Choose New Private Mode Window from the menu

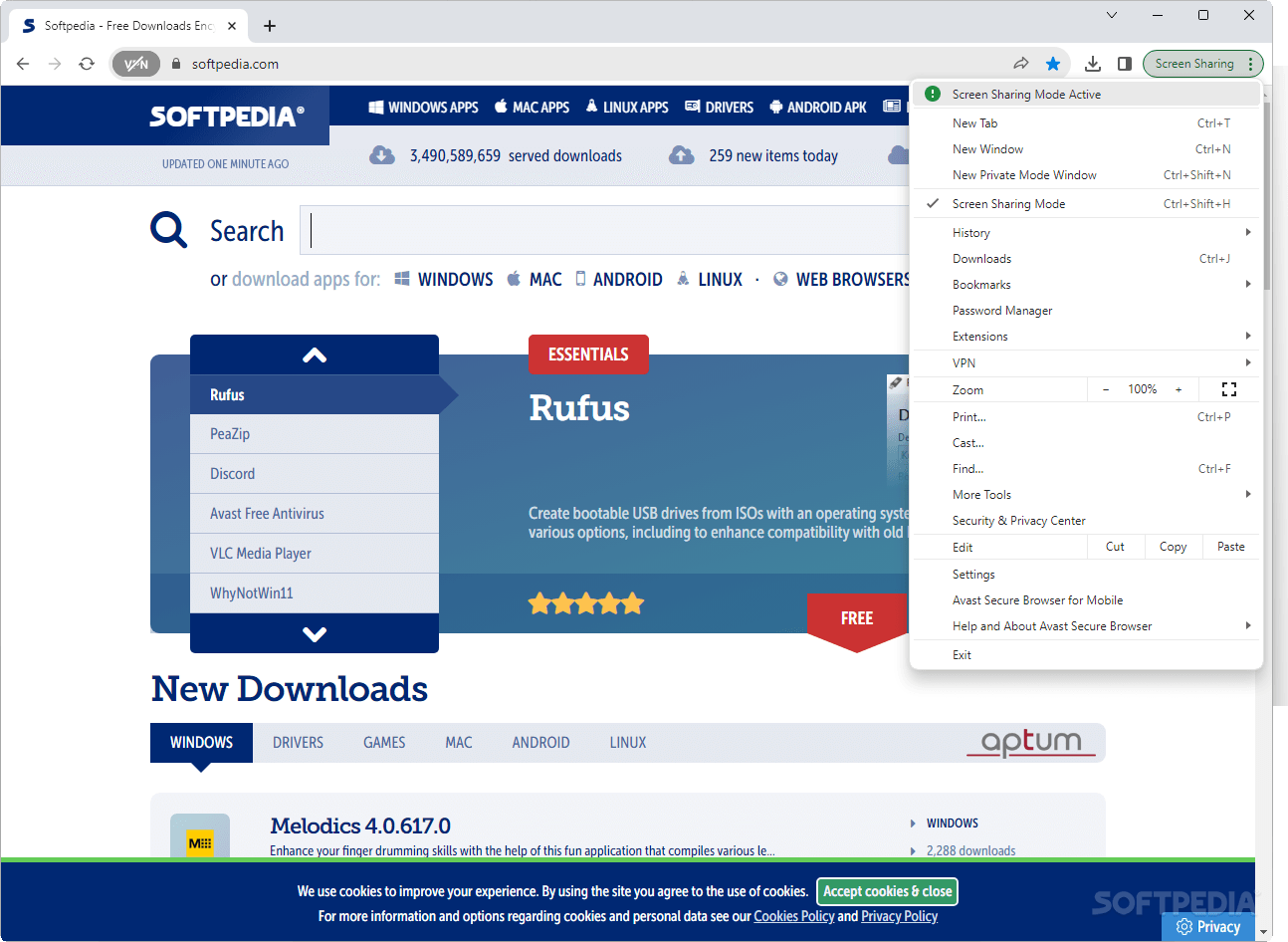click(x=1025, y=174)
